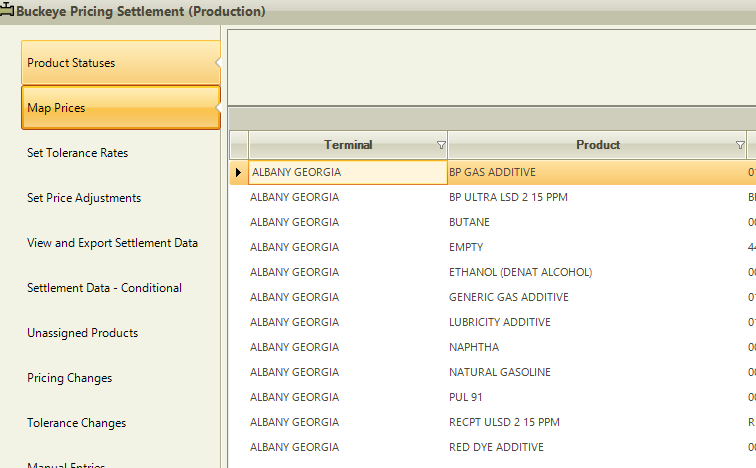Click the ETHANOL (DENAT ALCOHOL) cell
The image size is (756, 468).
pyautogui.click(x=520, y=272)
